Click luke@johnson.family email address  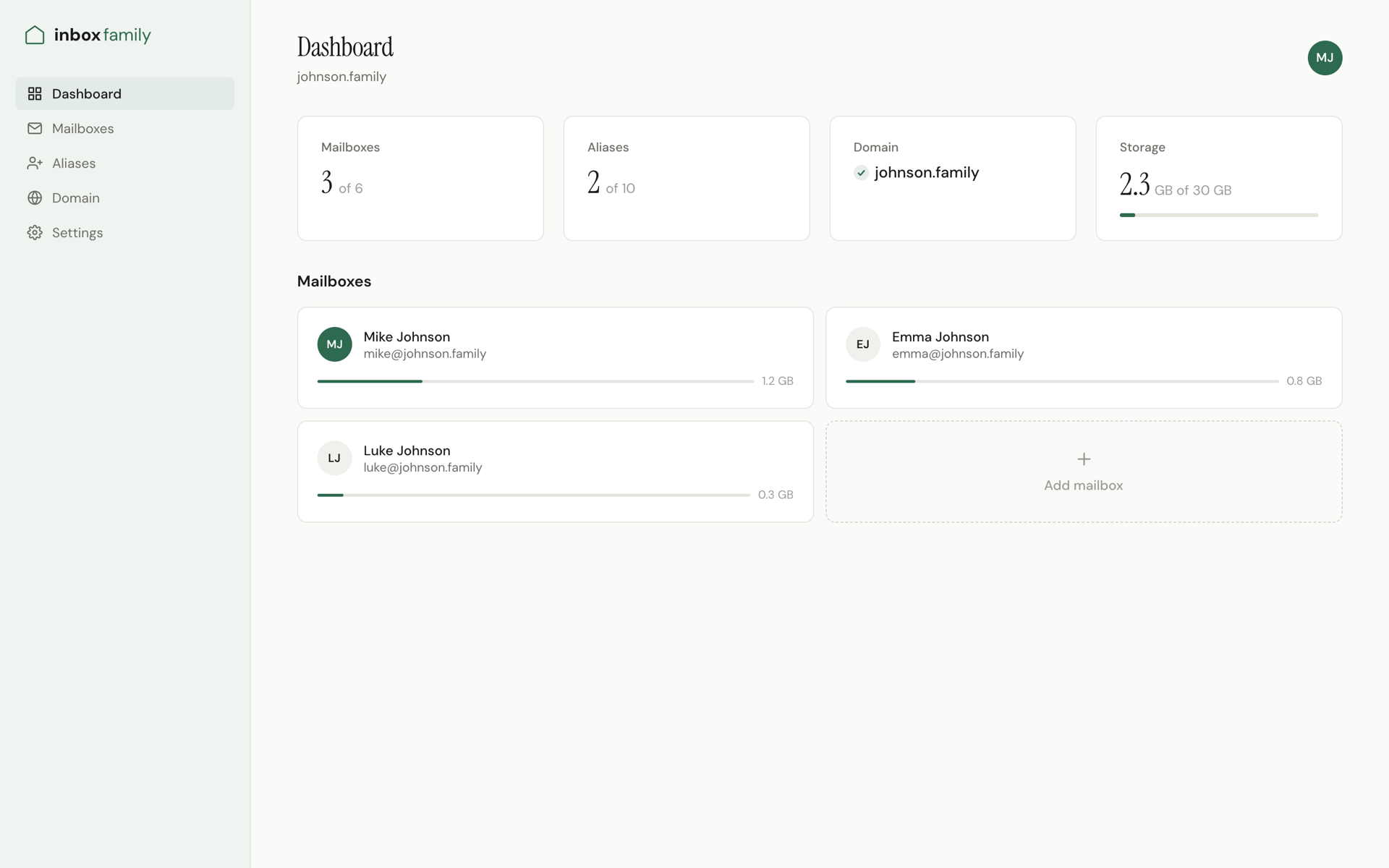422,467
